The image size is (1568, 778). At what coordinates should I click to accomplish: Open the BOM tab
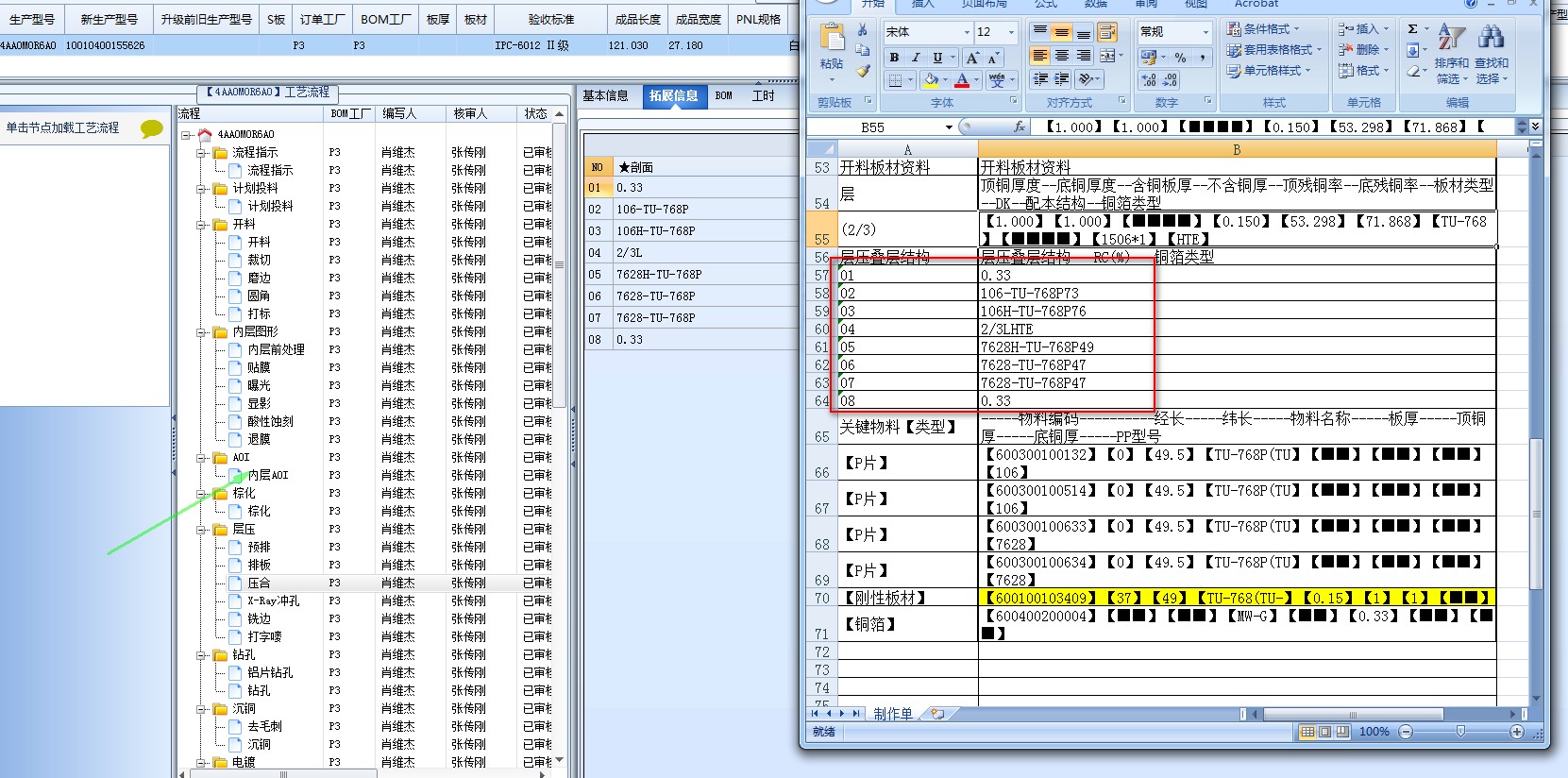pyautogui.click(x=724, y=96)
